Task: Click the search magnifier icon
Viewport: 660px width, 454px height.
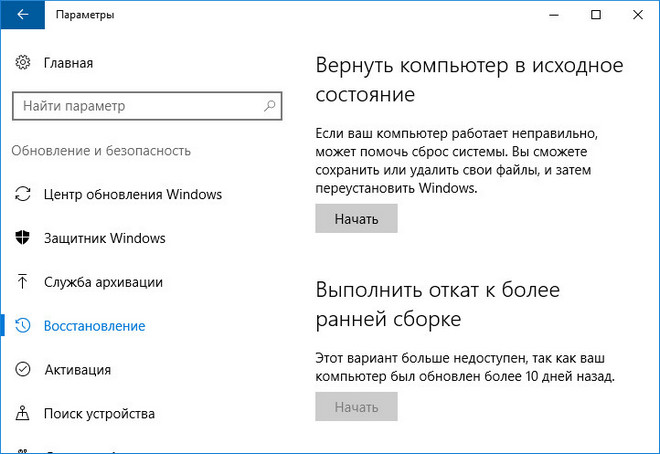Action: click(270, 105)
